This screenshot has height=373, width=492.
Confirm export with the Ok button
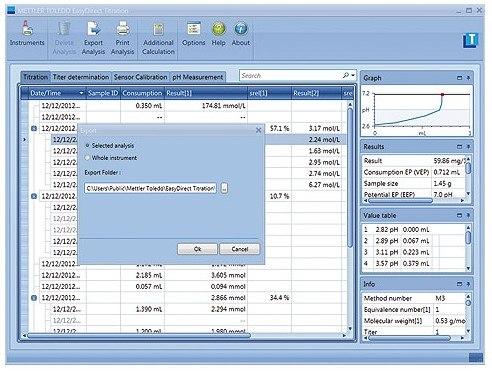point(197,249)
